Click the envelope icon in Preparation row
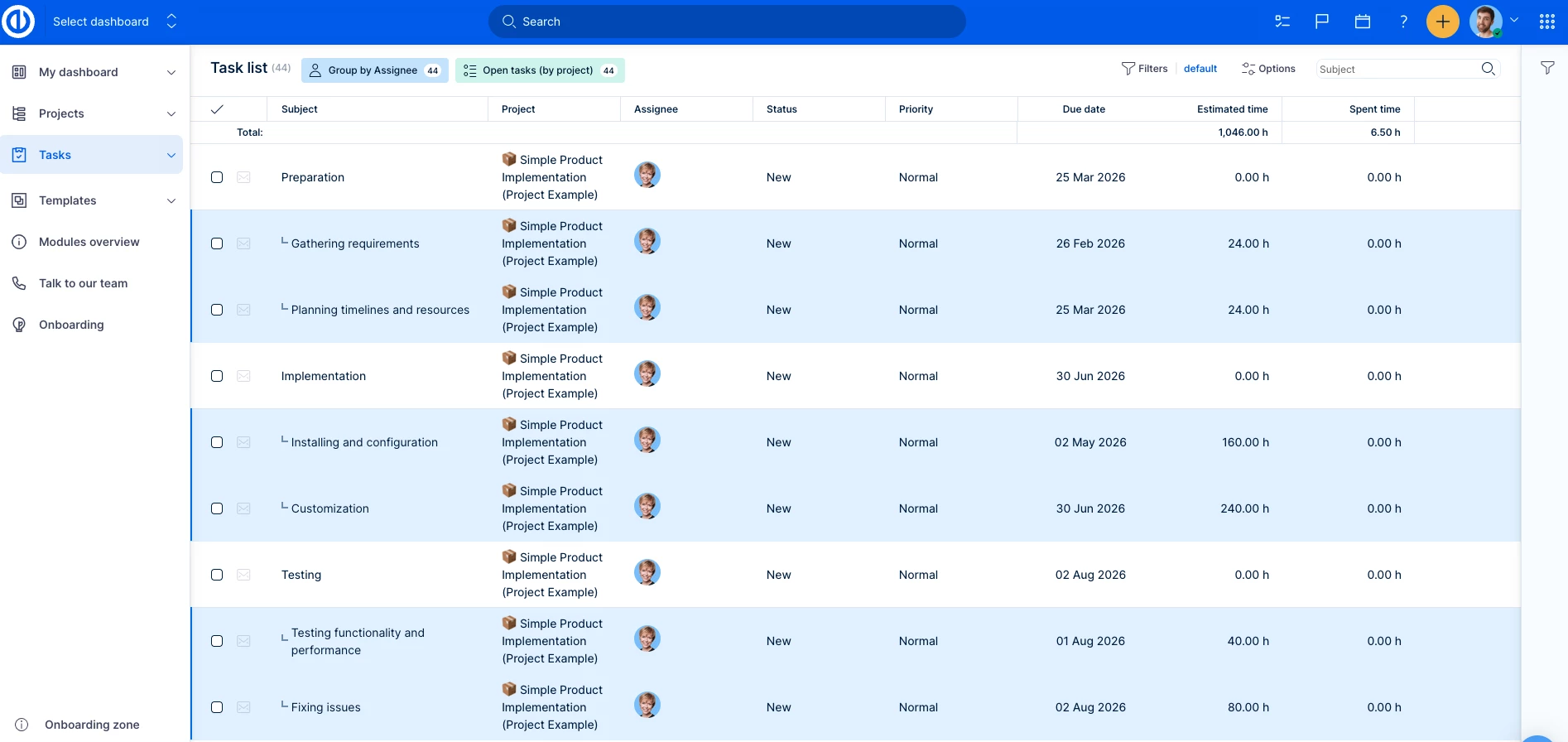The width and height of the screenshot is (1568, 742). click(243, 177)
